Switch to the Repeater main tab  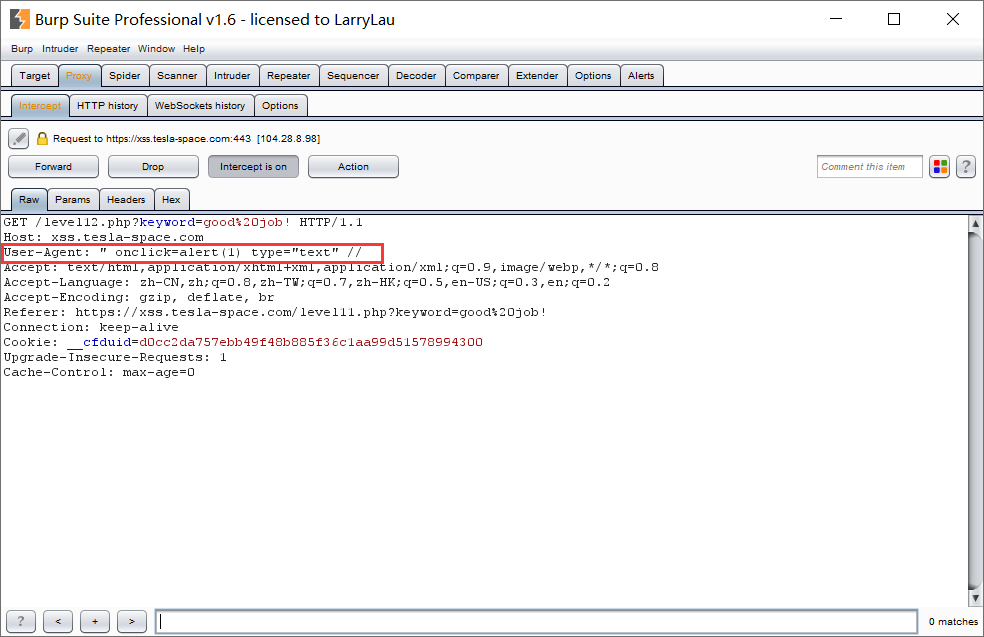289,76
